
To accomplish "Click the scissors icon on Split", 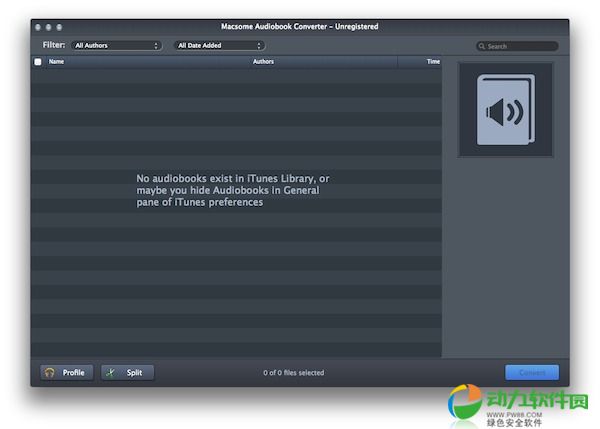I will 113,373.
